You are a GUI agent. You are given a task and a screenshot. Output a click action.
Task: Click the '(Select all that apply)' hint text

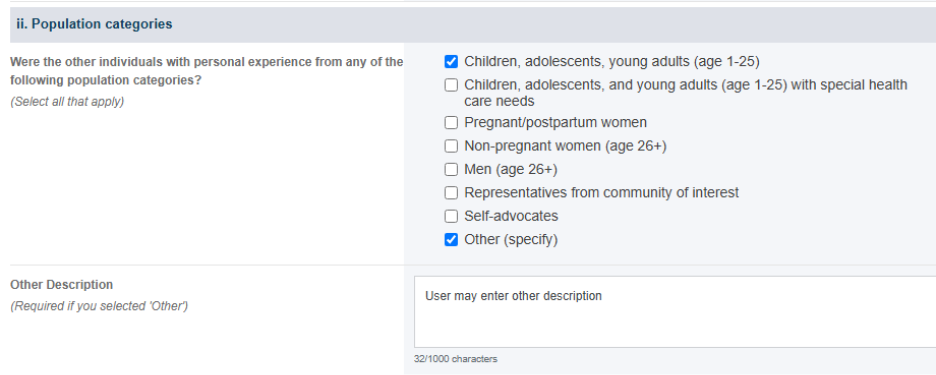[67, 102]
